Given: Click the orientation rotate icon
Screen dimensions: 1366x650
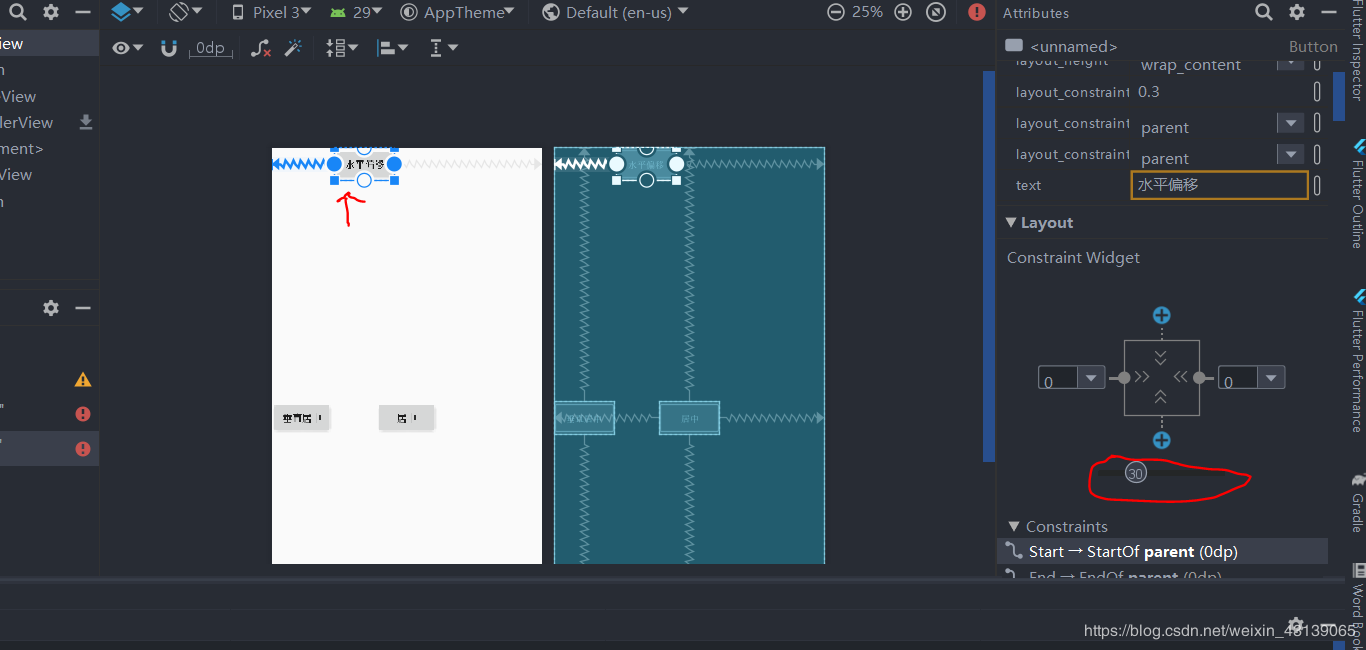Looking at the screenshot, I should (185, 12).
